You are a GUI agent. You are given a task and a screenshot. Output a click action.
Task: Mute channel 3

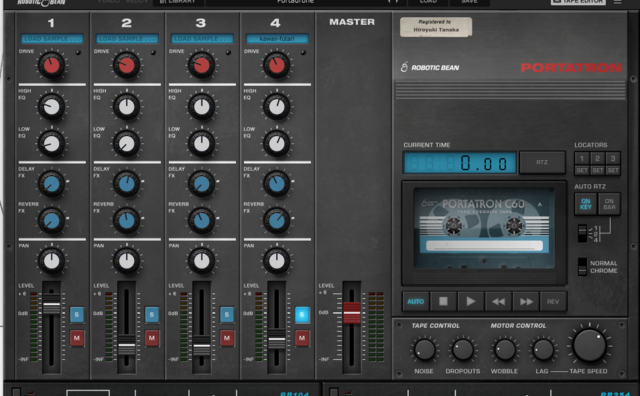click(x=227, y=338)
